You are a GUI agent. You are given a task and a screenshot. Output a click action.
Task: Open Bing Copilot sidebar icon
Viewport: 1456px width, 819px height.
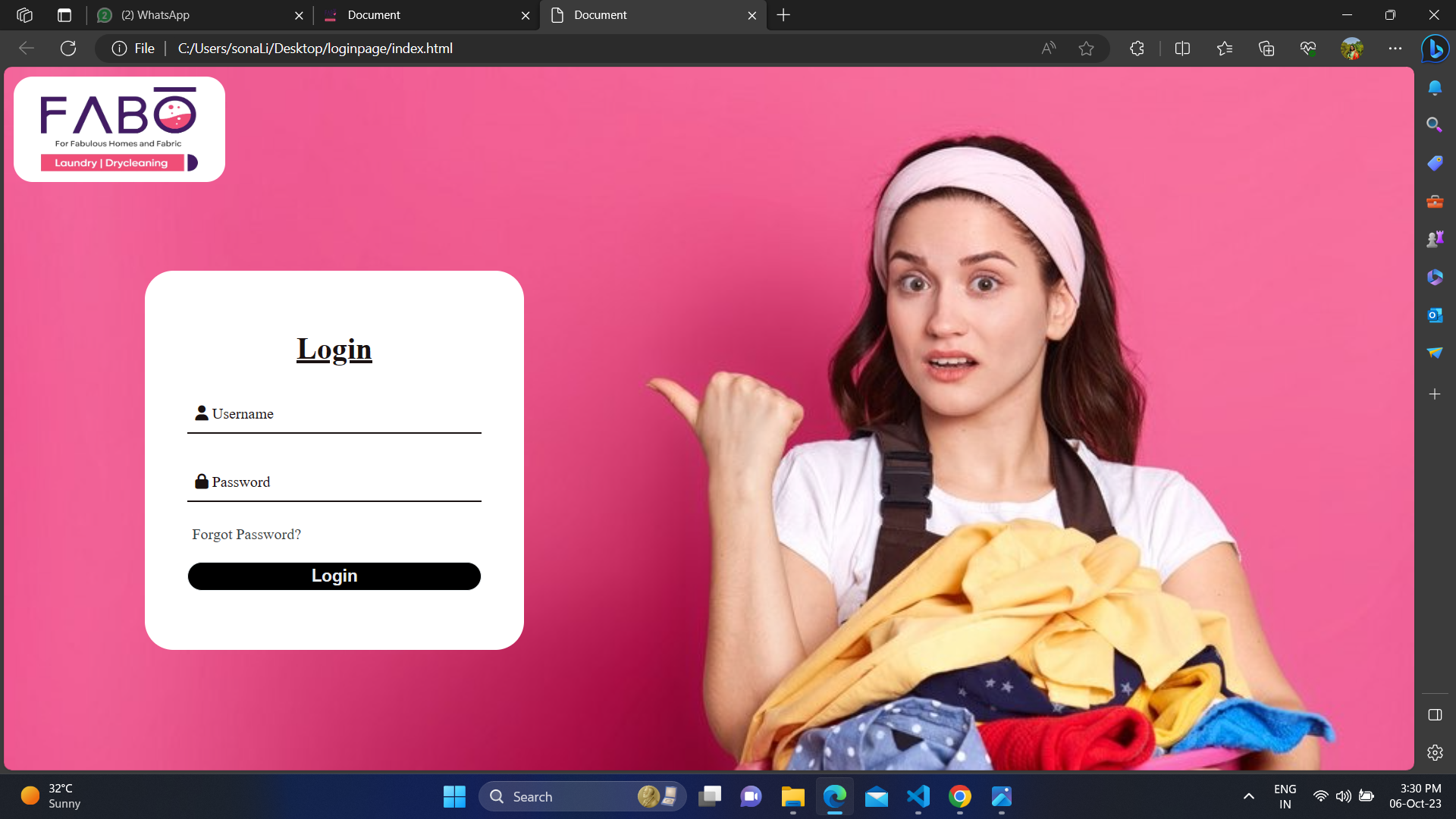(1435, 49)
